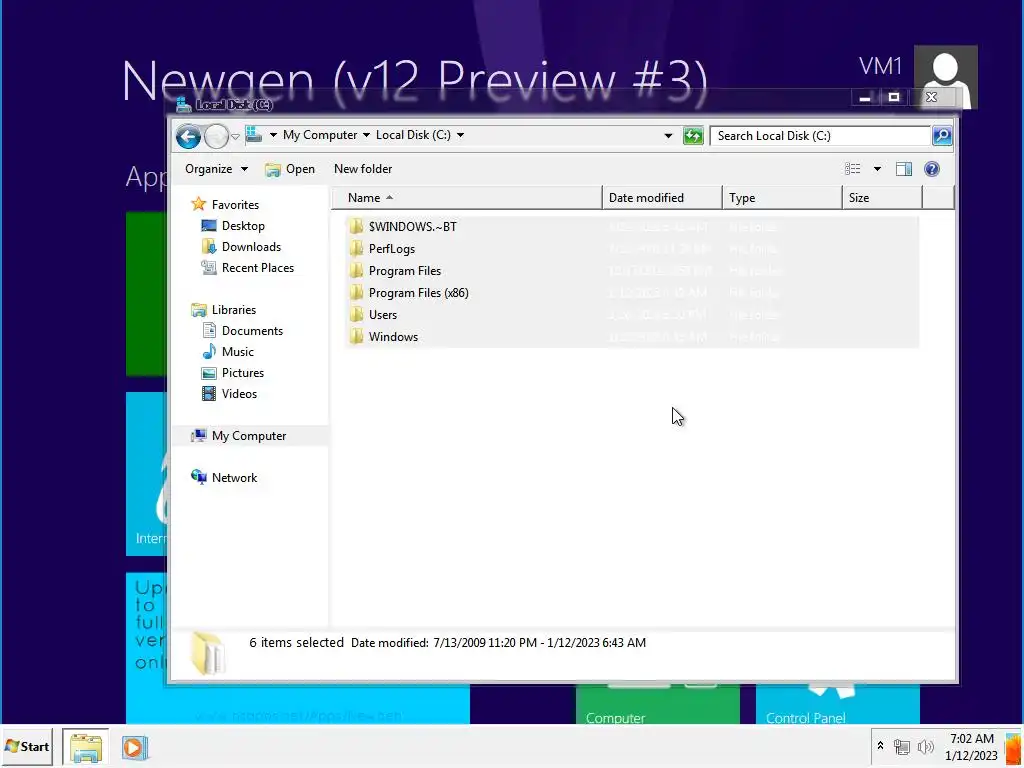
Task: Click Windows Explorer icon on the taskbar
Action: point(86,747)
